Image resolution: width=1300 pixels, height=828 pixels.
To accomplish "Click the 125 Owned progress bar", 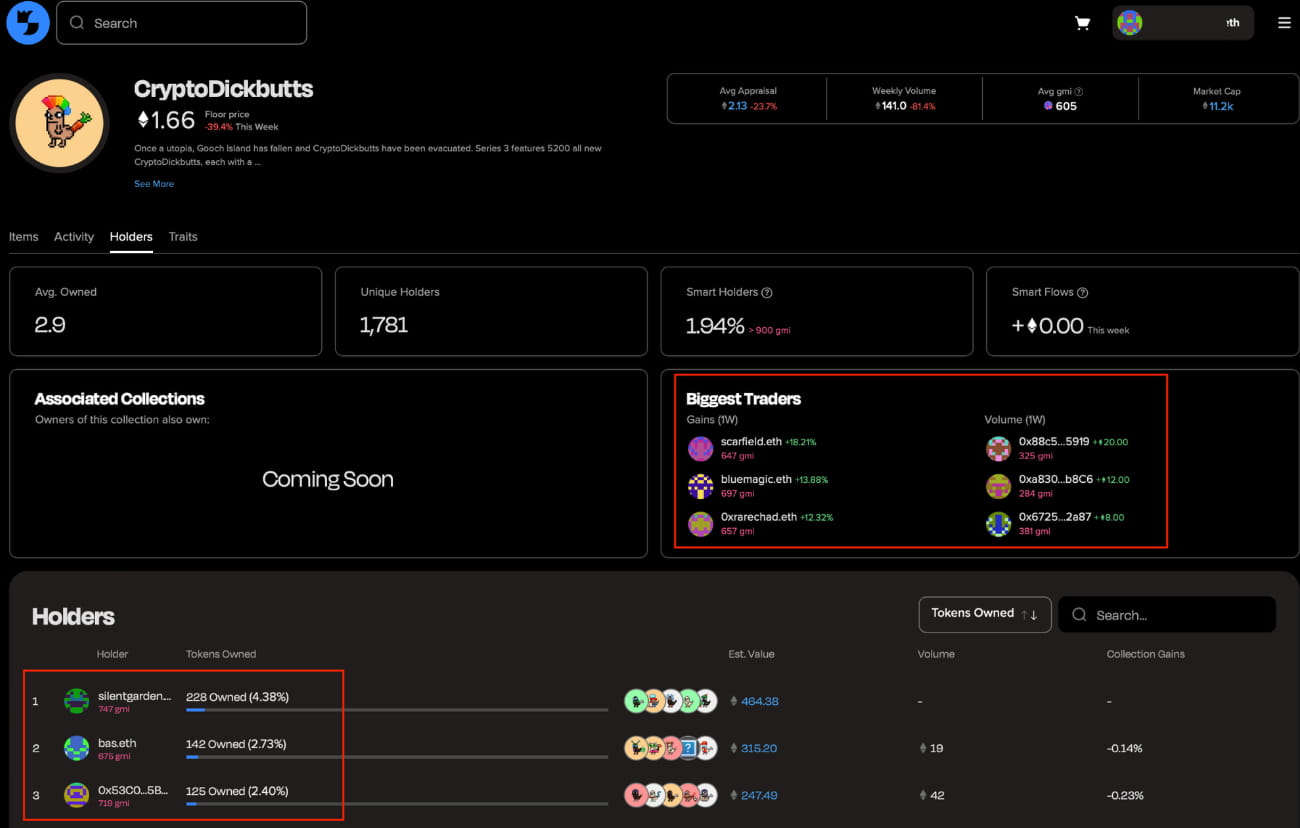I will [x=397, y=804].
